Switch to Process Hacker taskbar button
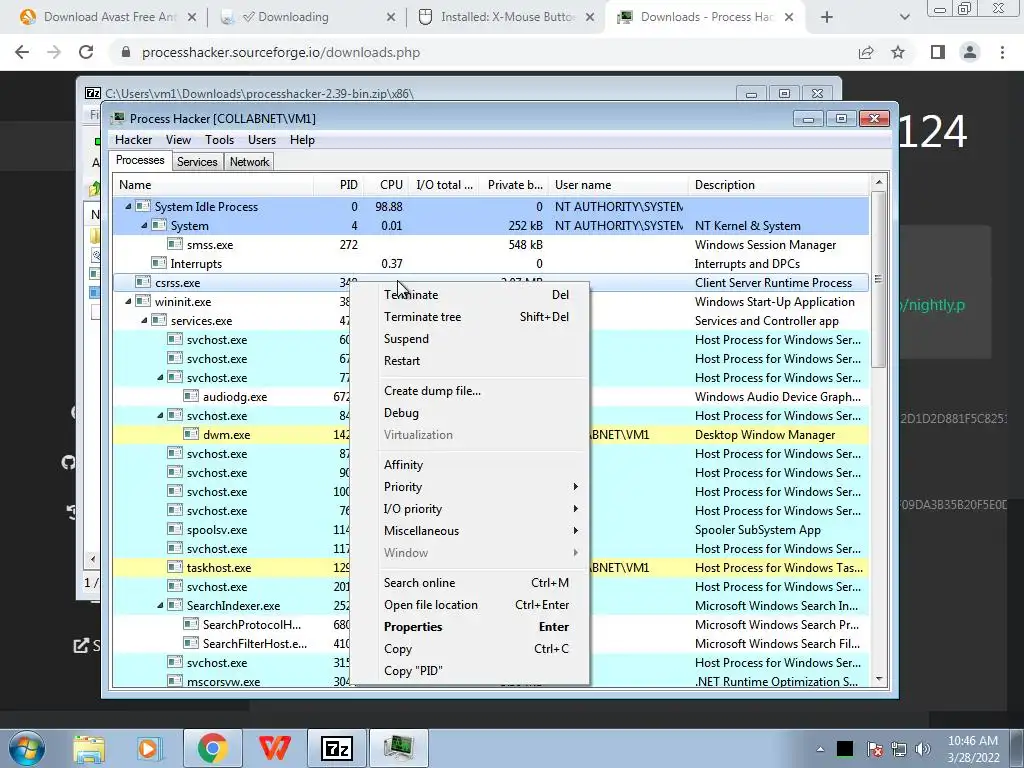The image size is (1024, 768). [398, 748]
